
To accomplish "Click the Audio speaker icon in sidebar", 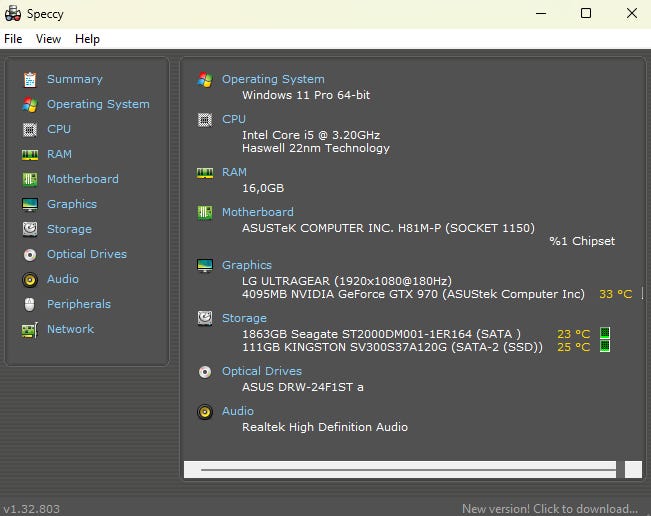I will coord(30,279).
